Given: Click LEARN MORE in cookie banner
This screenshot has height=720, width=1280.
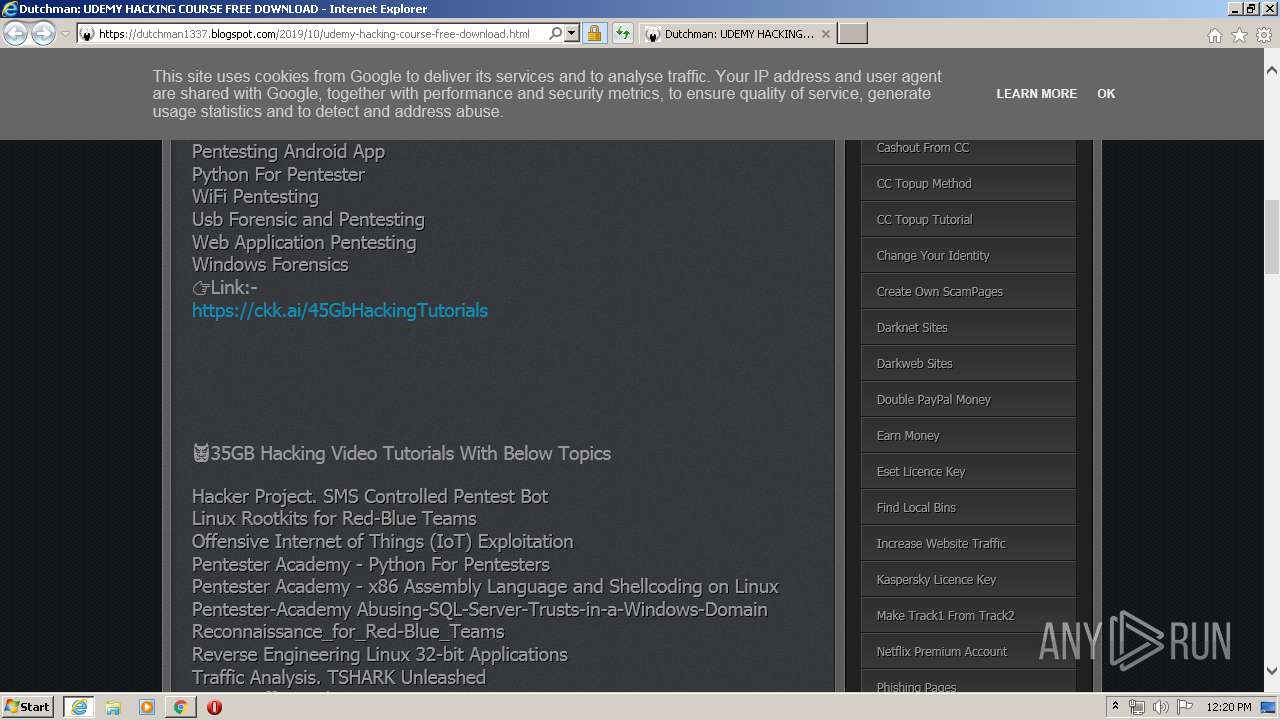Looking at the screenshot, I should click(1036, 94).
